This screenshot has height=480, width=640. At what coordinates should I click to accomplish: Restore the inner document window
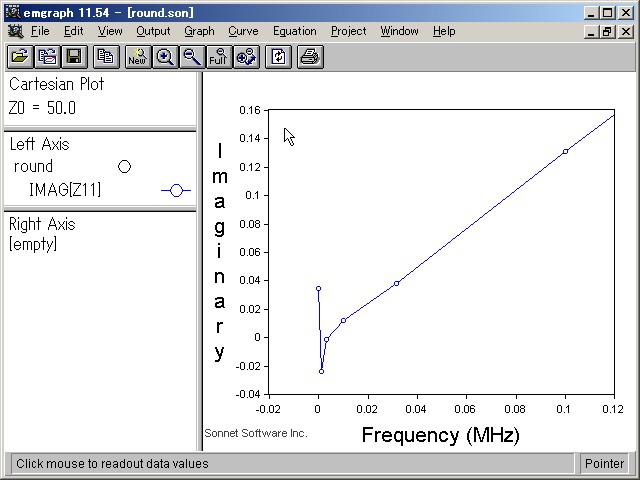[607, 31]
